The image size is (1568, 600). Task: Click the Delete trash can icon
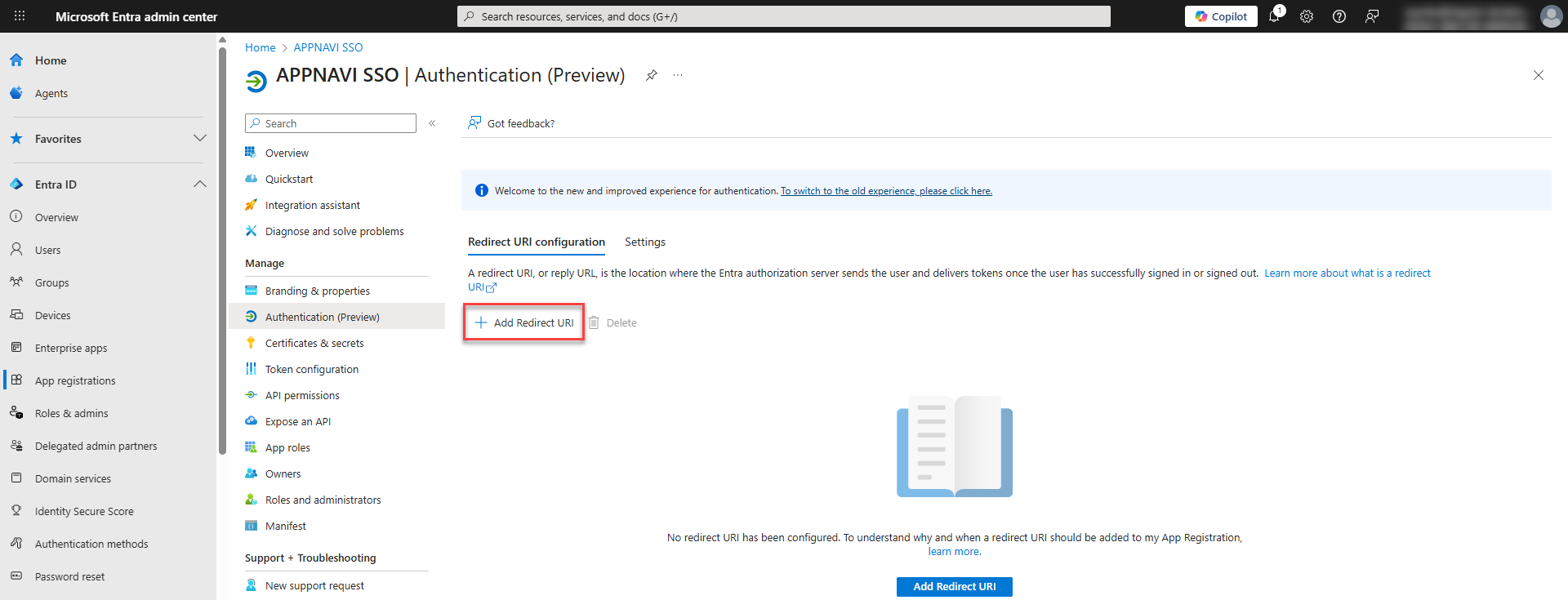click(x=594, y=322)
